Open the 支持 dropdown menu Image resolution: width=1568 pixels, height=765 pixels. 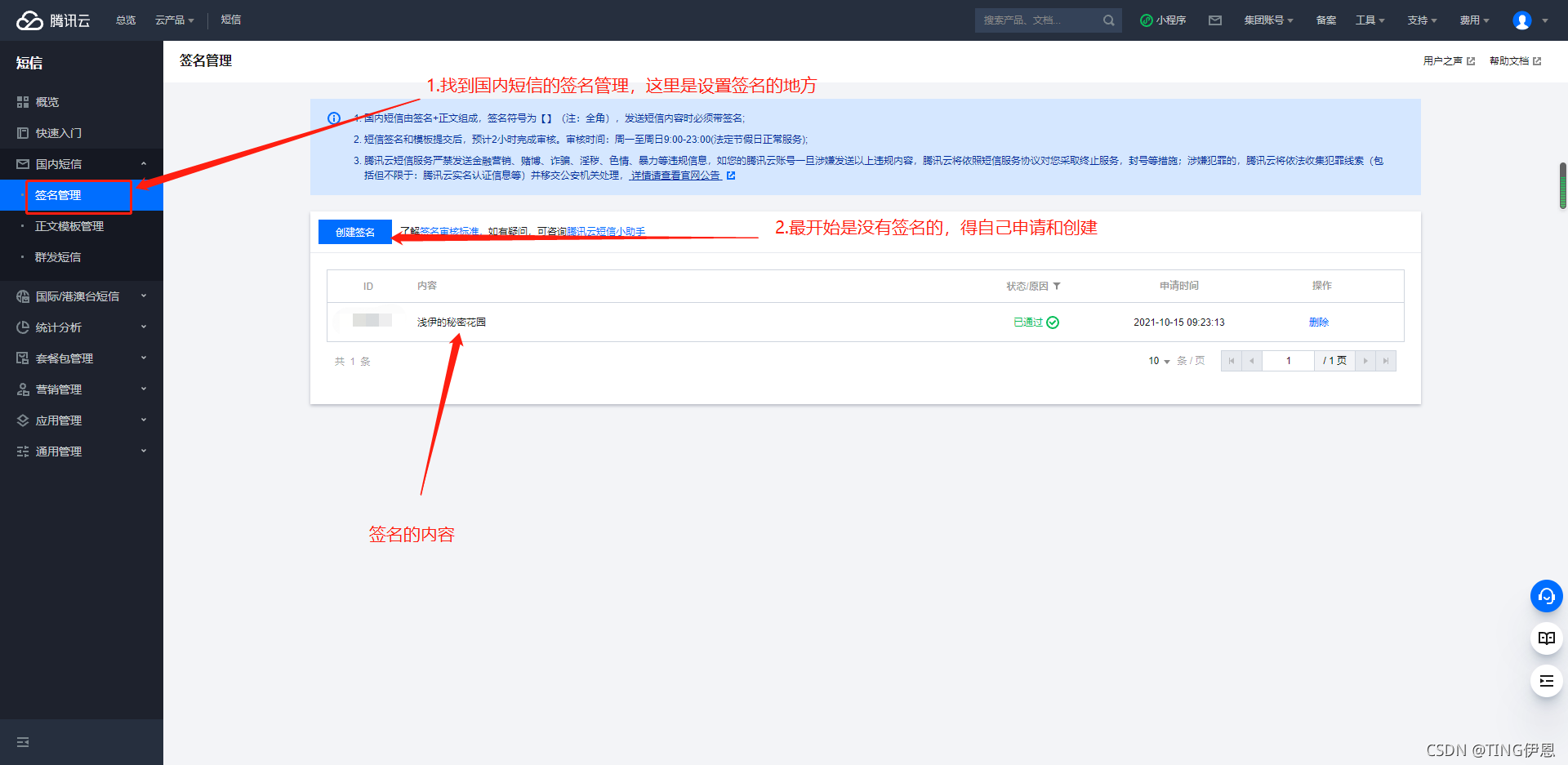(1422, 20)
